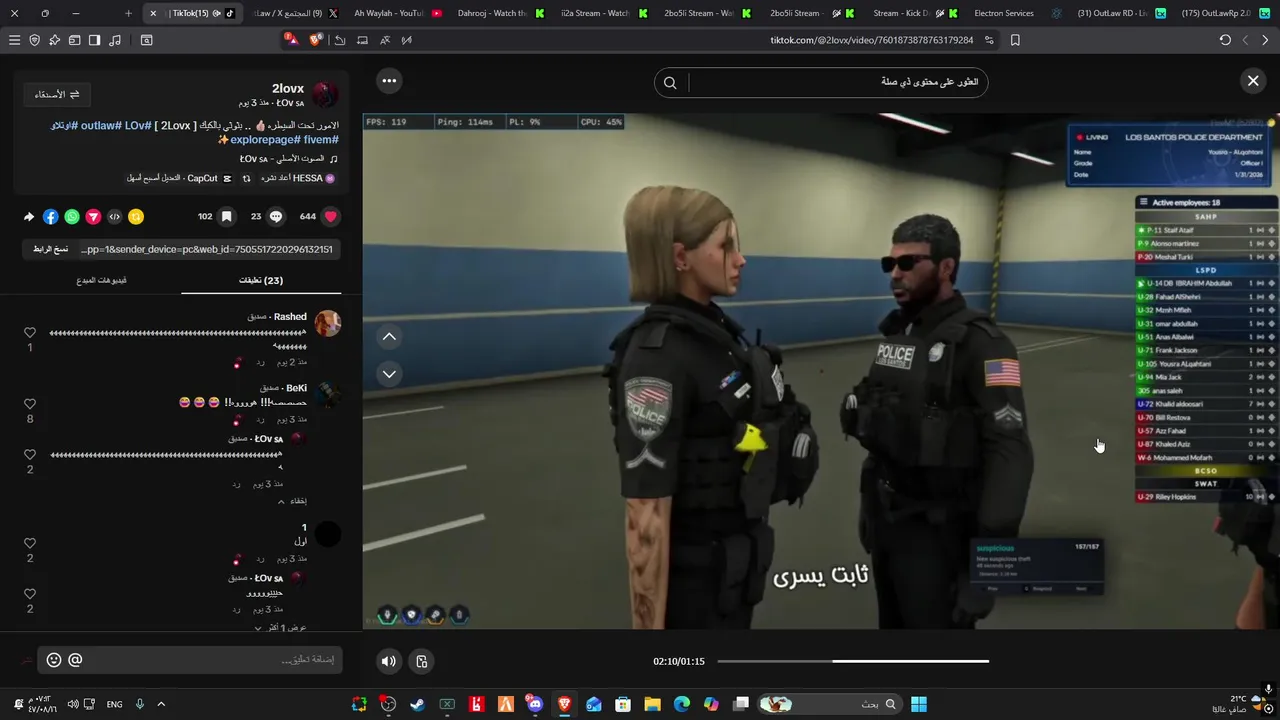Image resolution: width=1280 pixels, height=720 pixels.
Task: Open the #outlaw hashtag
Action: [101, 125]
